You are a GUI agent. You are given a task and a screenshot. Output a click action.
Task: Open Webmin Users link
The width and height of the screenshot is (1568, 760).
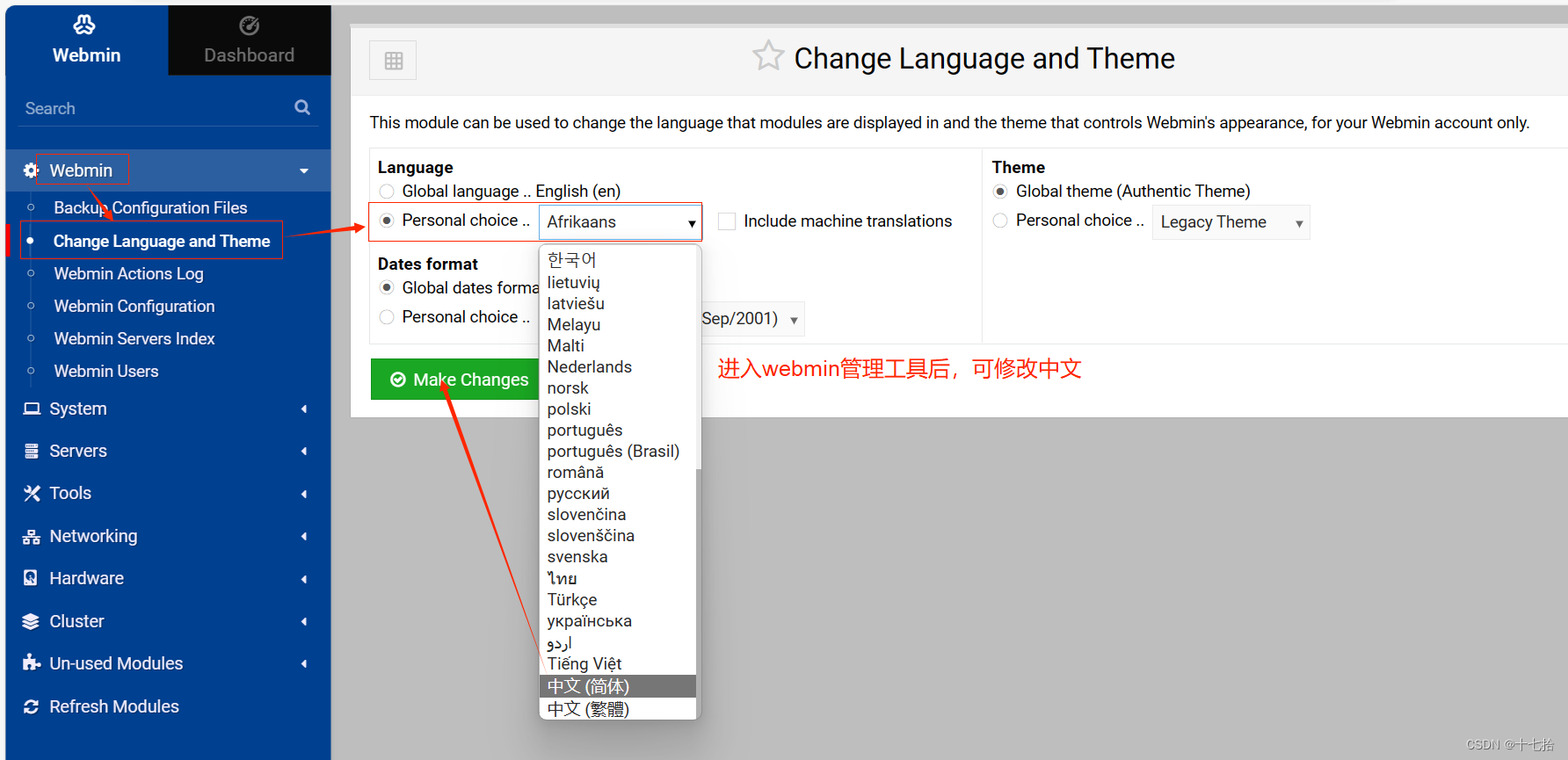pos(106,371)
